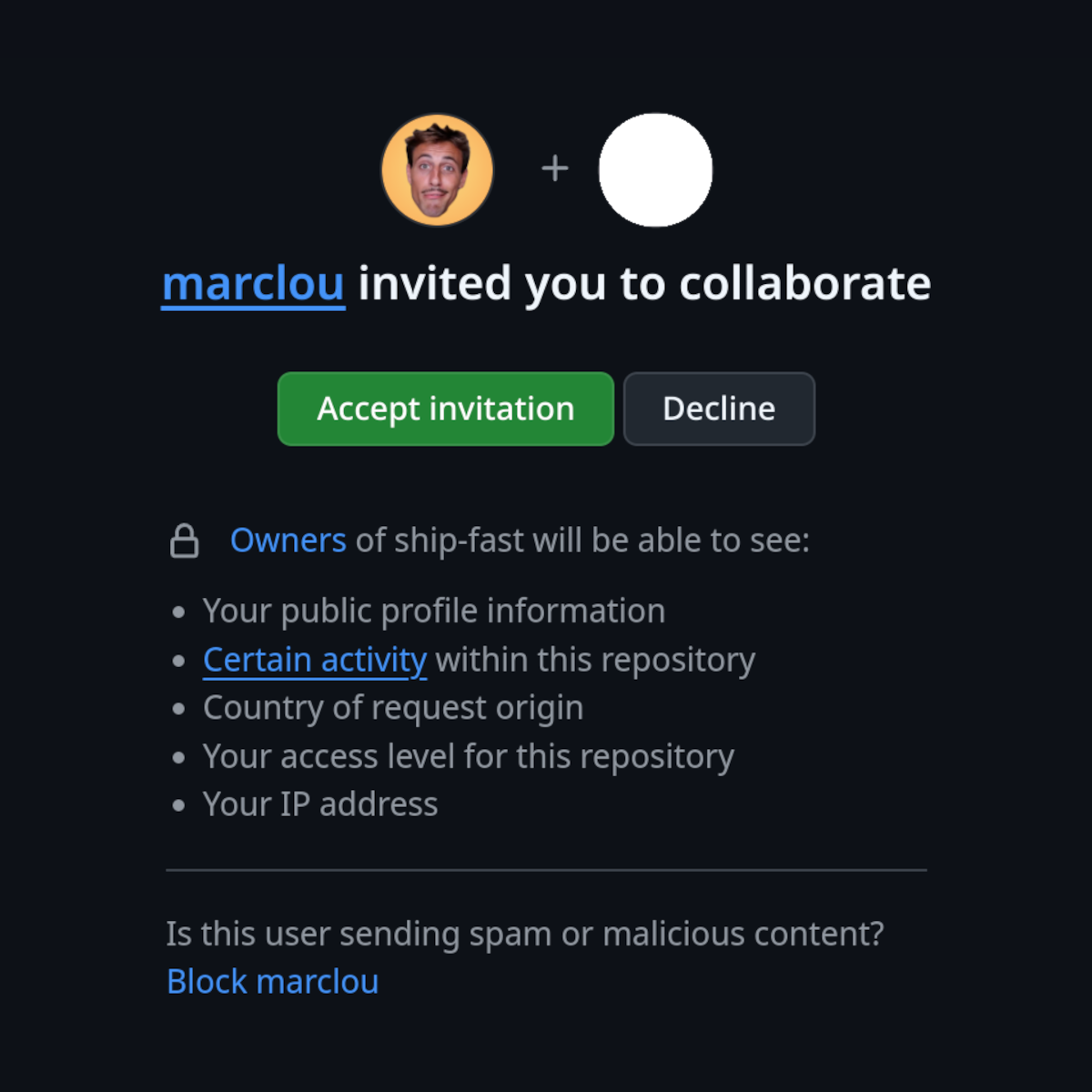The width and height of the screenshot is (1092, 1092).
Task: Click marclou's profile avatar photo
Action: [x=437, y=169]
